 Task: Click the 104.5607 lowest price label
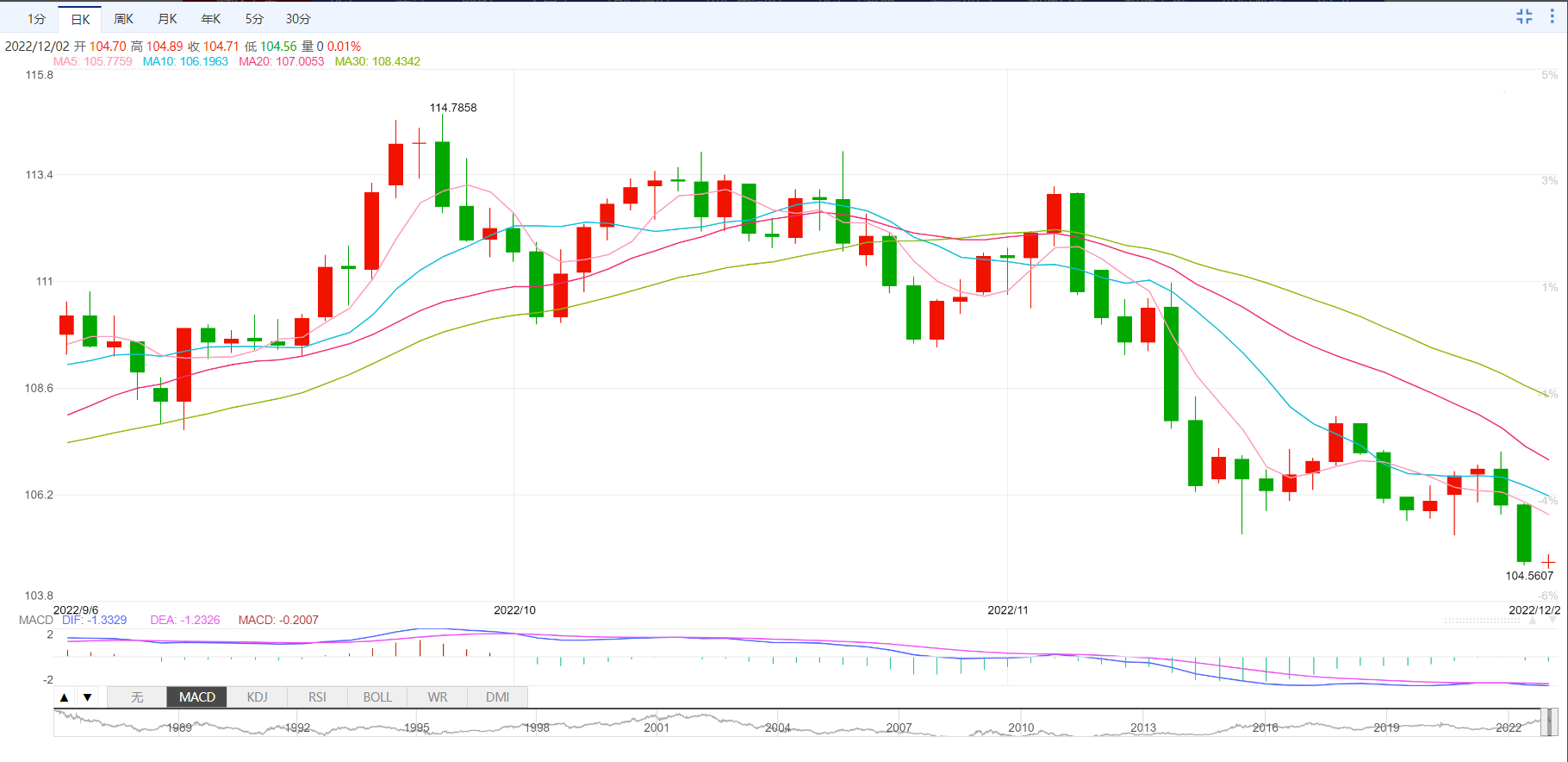coord(1529,576)
